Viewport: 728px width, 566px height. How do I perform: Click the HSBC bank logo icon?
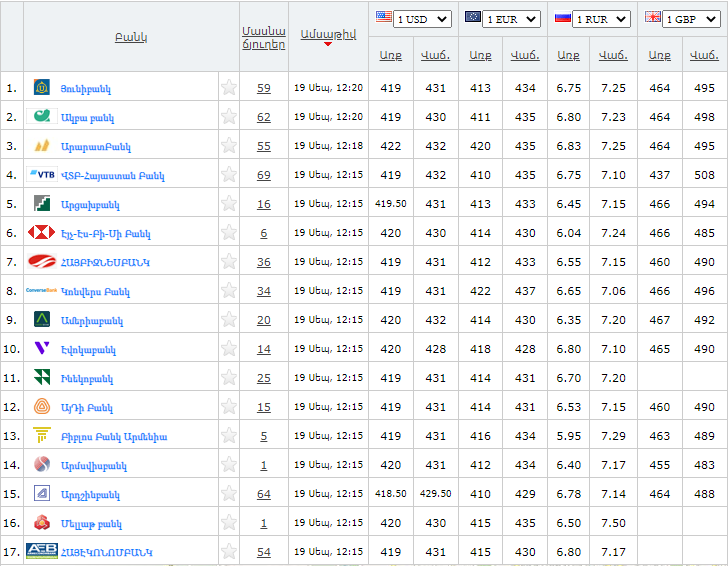click(41, 233)
